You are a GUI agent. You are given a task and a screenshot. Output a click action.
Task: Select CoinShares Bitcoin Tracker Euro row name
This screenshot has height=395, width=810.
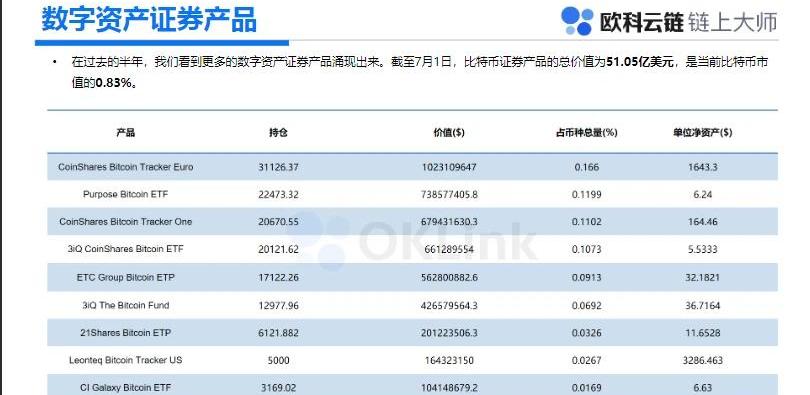coord(126,167)
